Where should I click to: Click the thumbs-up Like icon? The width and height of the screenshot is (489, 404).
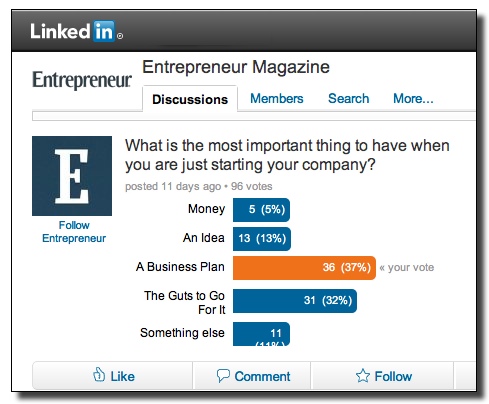click(x=99, y=375)
